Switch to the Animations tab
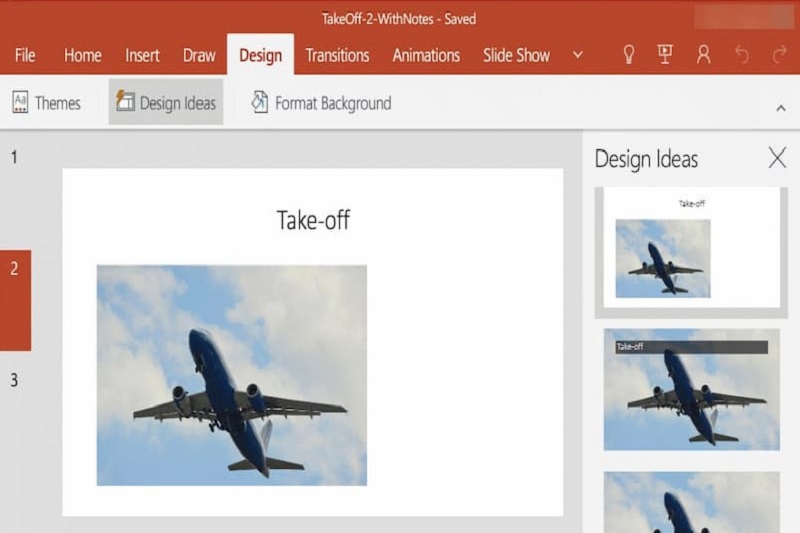Screen dimensions: 800x533 coord(426,55)
